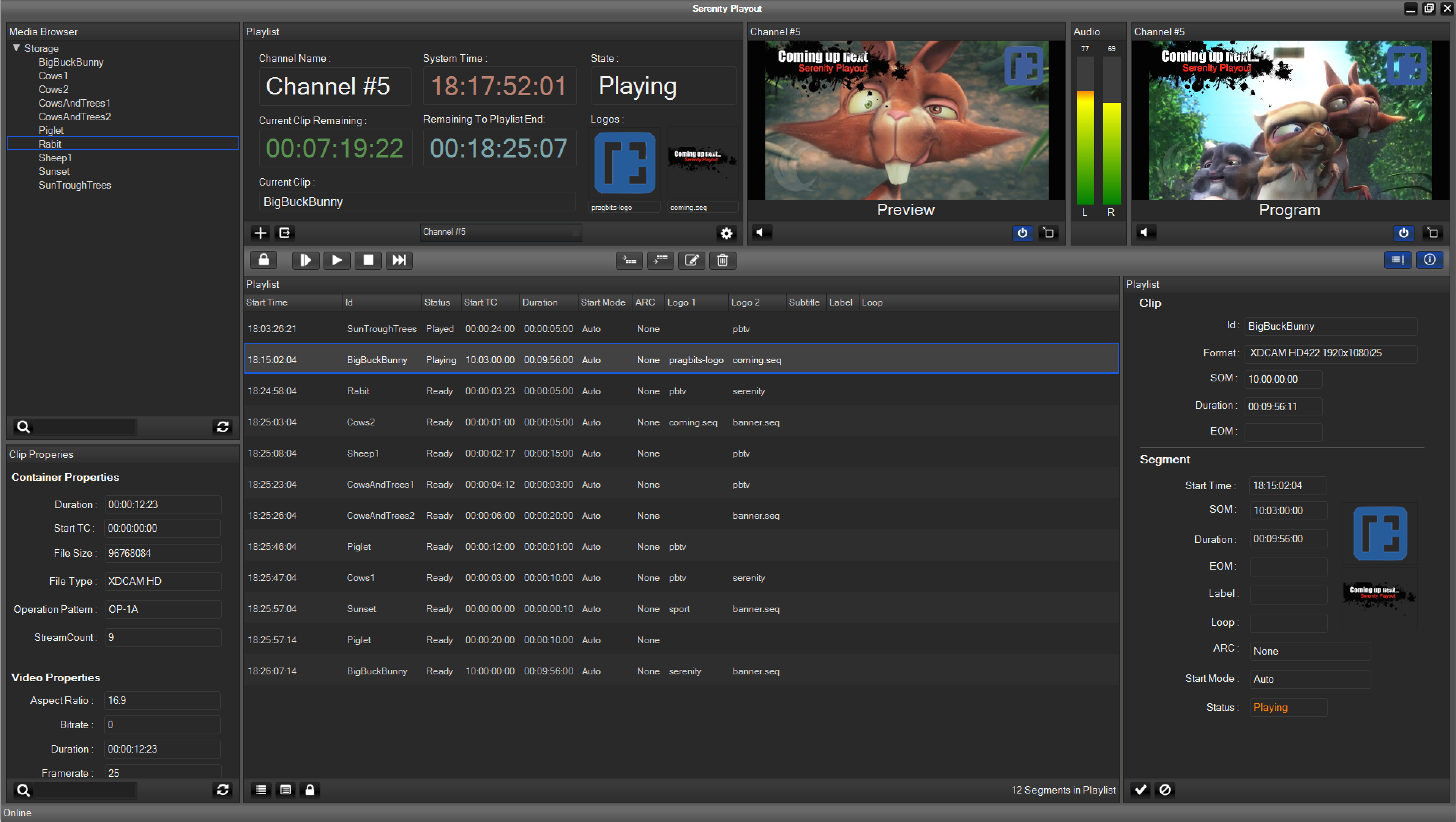Select the Sheep1 playlist row
This screenshot has height=822, width=1456.
(x=681, y=453)
